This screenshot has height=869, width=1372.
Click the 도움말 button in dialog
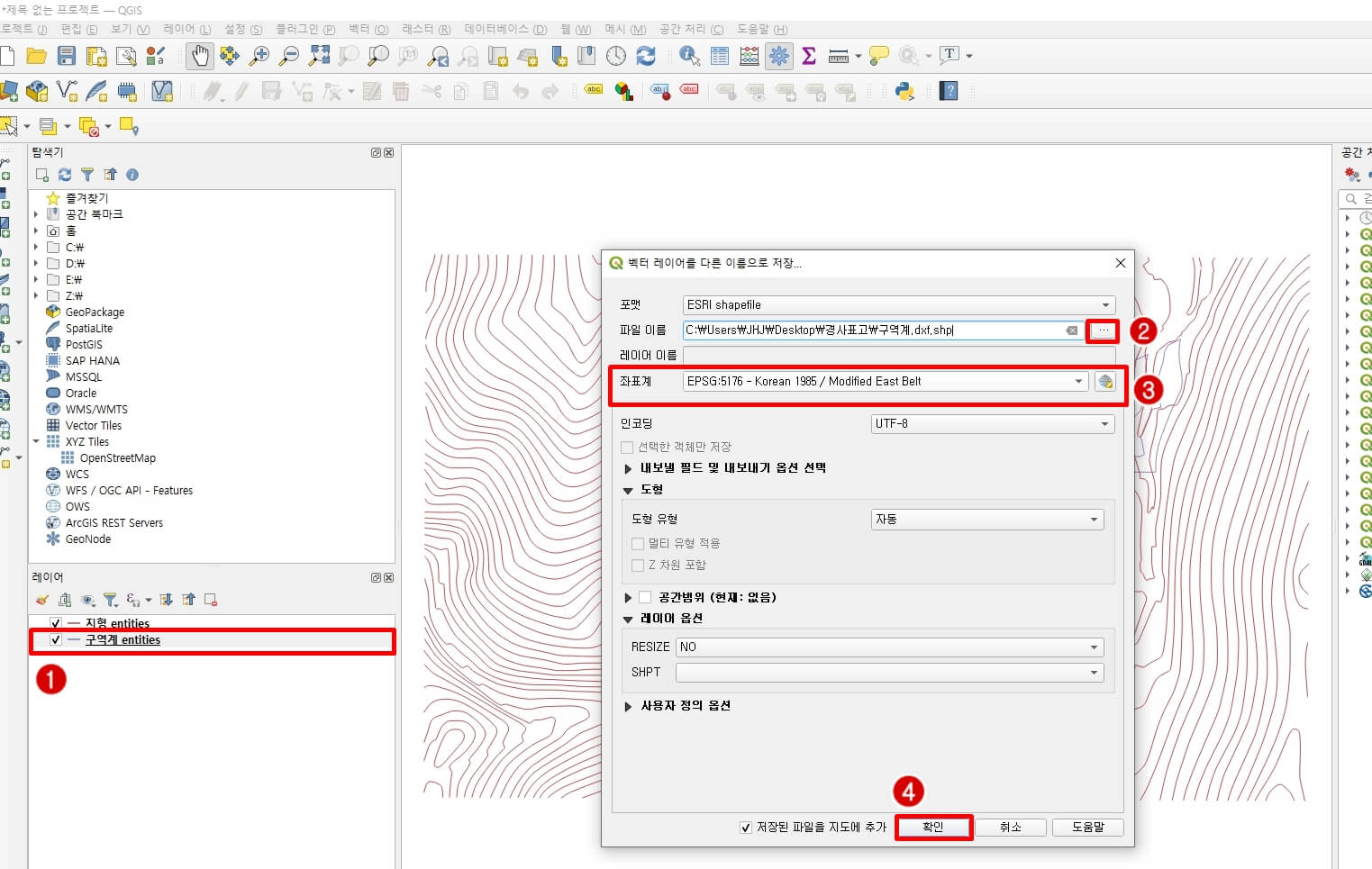tap(1088, 828)
